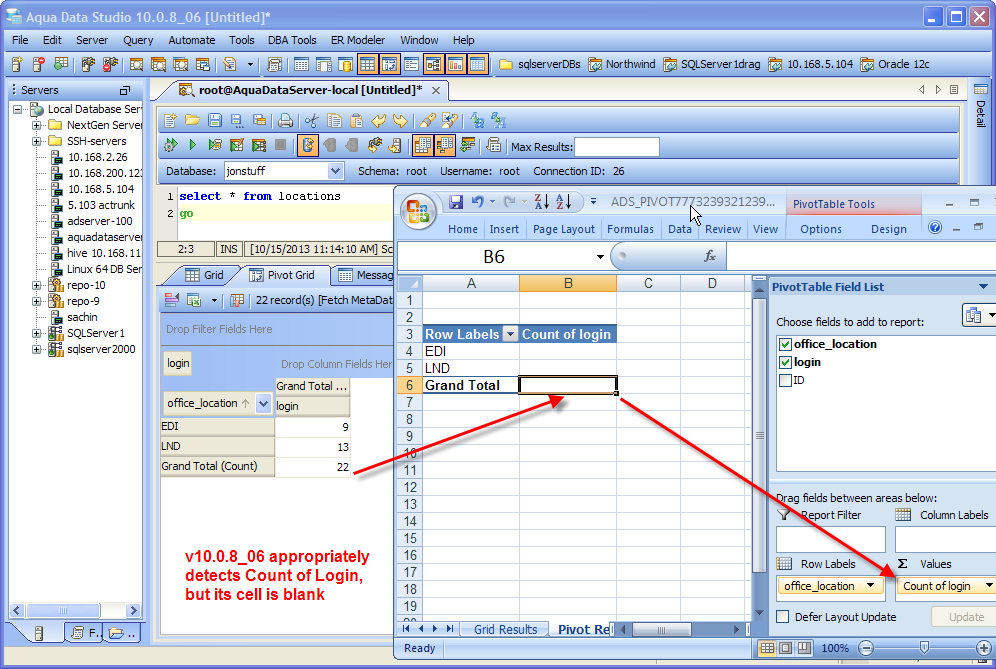The image size is (996, 669).
Task: Click Excel Office round button
Action: 418,211
